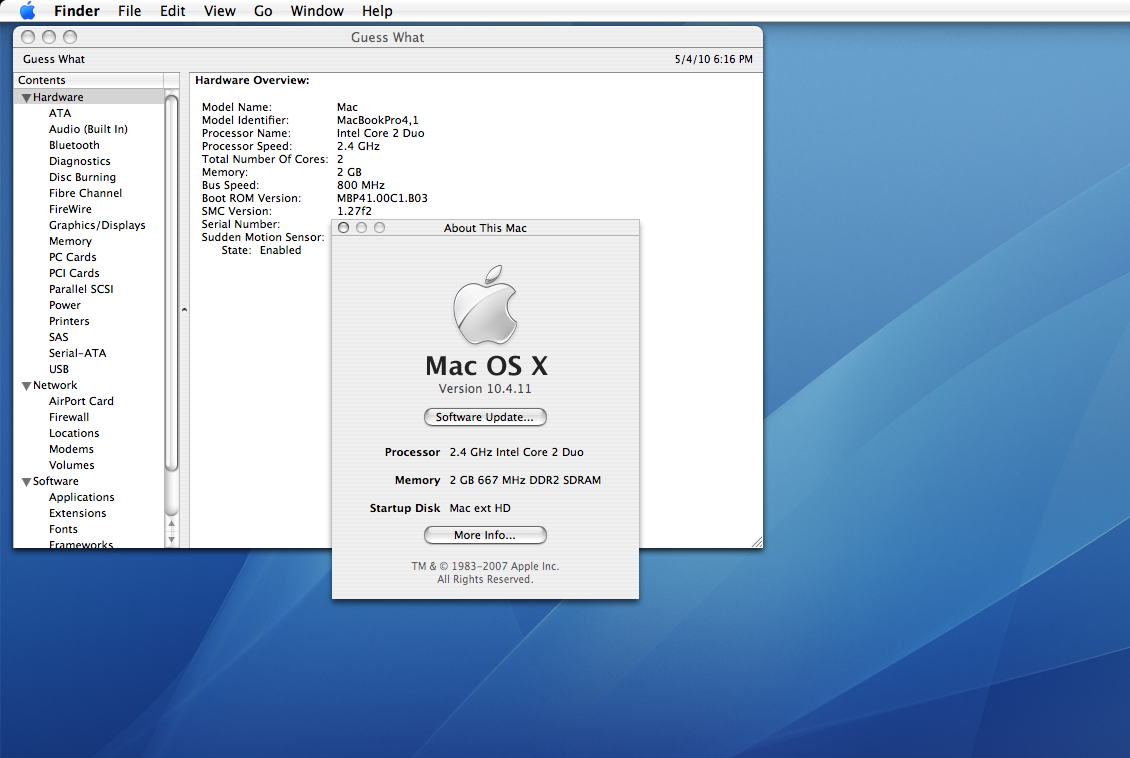The height and width of the screenshot is (758, 1130).
Task: Collapse the Network disclosure triangle
Action: point(26,386)
